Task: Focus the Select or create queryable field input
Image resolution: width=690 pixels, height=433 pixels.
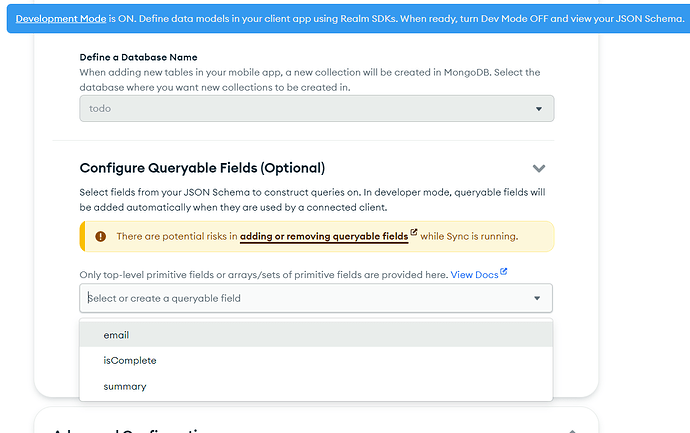Action: [300, 298]
